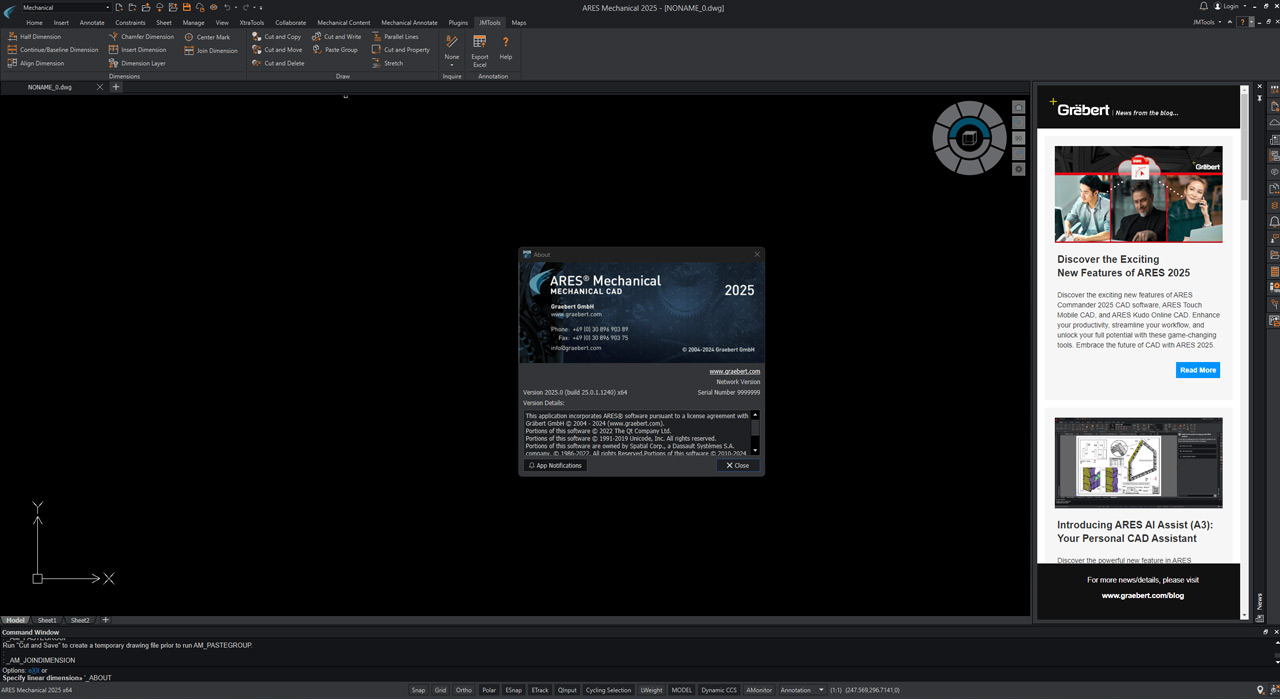Screen dimensions: 1280x699
Task: Use the Paste Group command
Action: click(x=335, y=50)
